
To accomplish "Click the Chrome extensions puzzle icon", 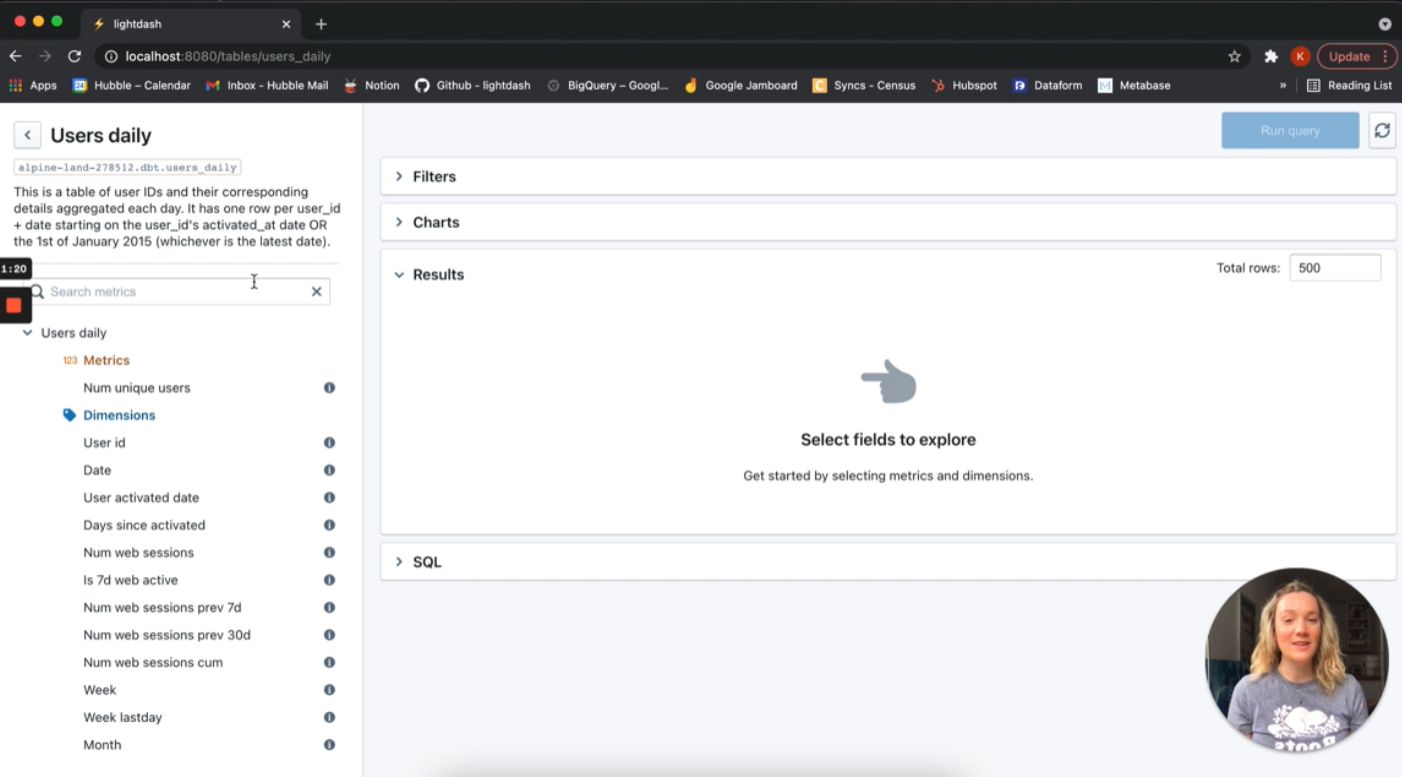I will (x=1271, y=56).
